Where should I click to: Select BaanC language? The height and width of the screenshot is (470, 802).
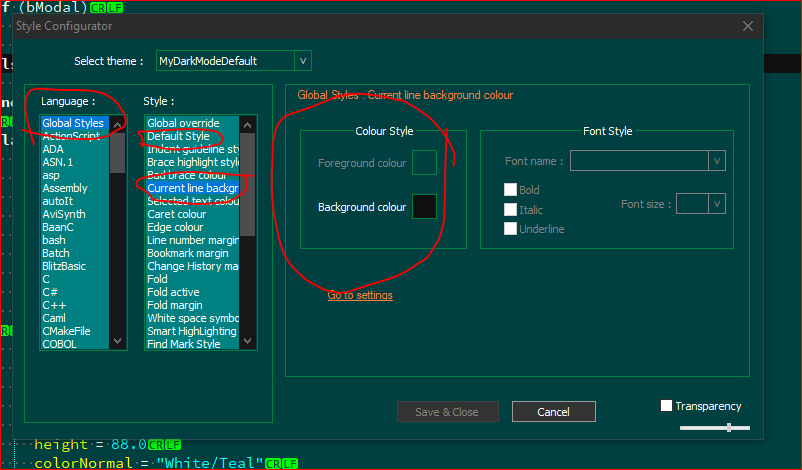click(75, 227)
